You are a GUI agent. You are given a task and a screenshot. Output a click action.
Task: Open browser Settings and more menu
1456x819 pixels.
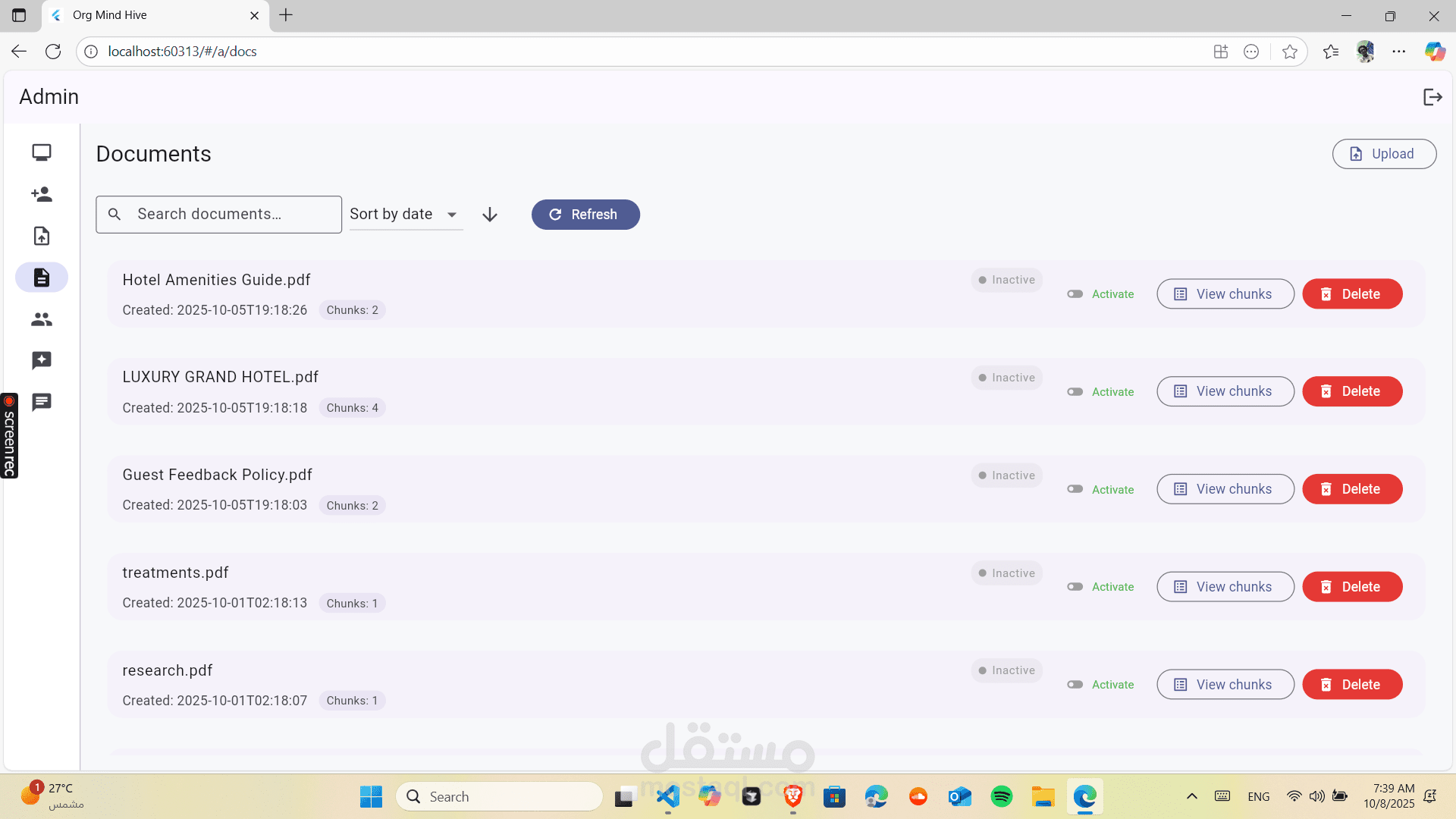click(1398, 52)
